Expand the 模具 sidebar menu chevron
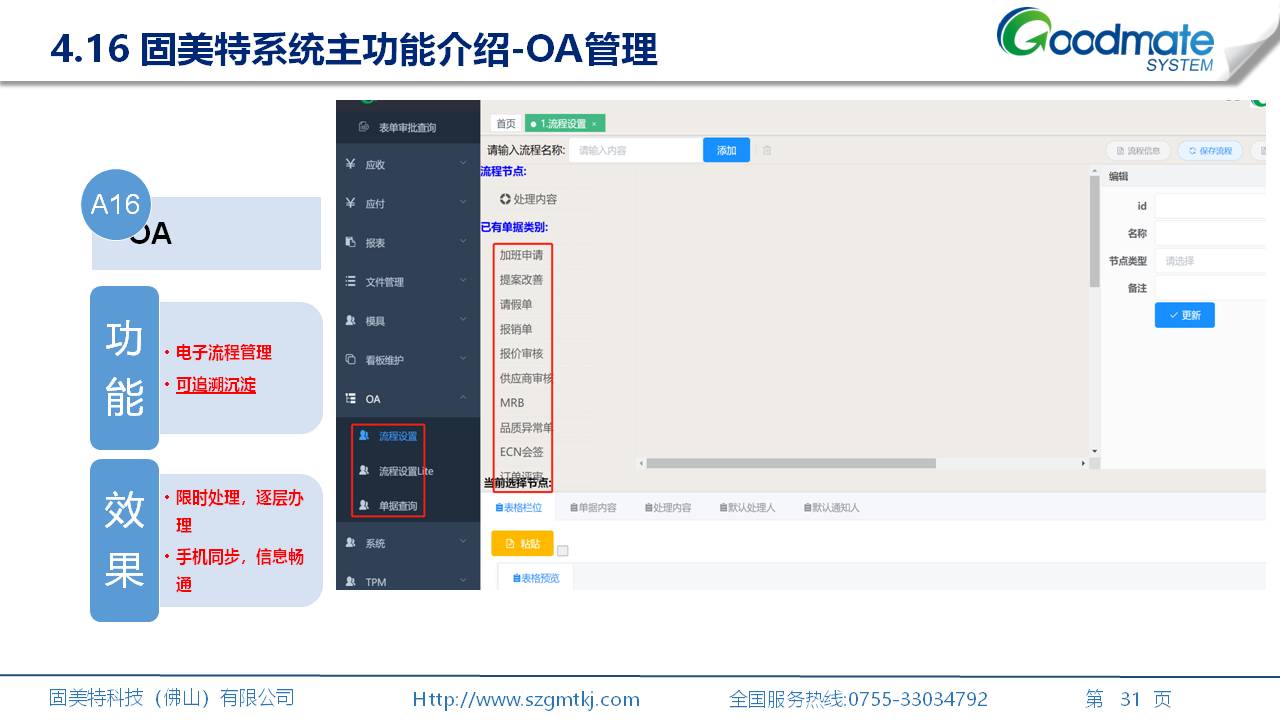 [463, 320]
